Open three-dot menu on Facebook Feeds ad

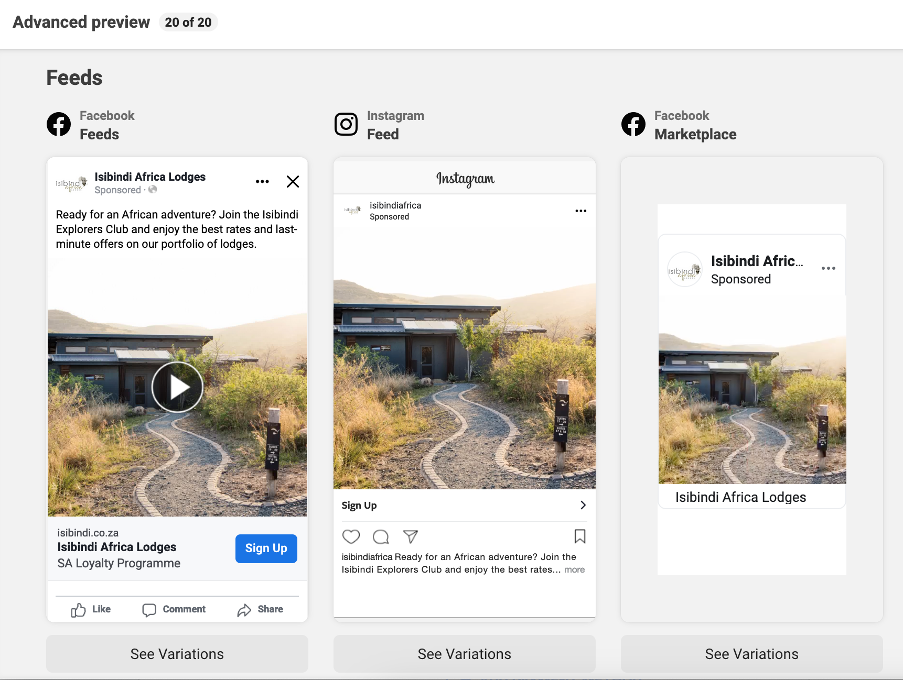(262, 182)
